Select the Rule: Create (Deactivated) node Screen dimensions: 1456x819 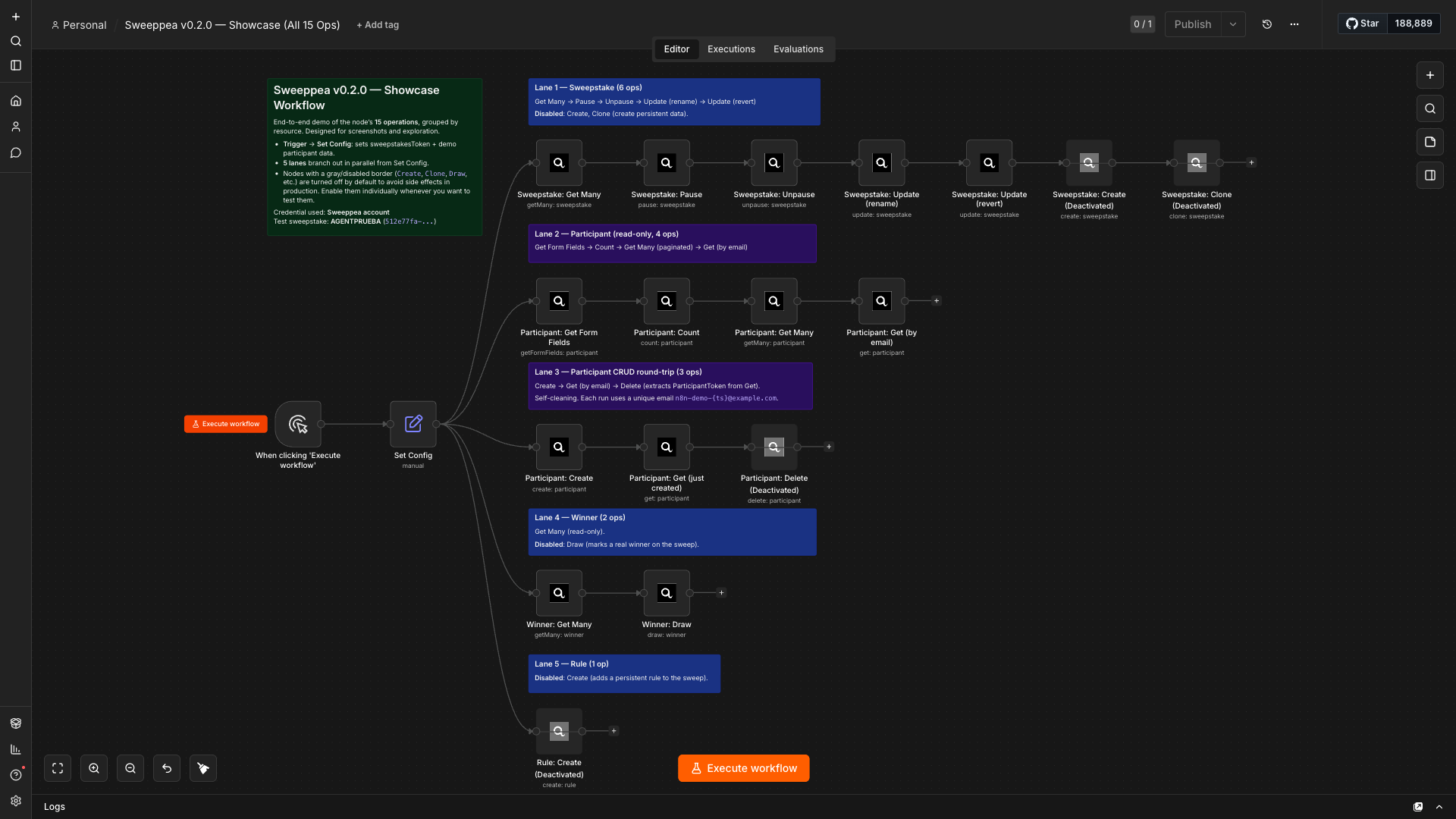559,731
